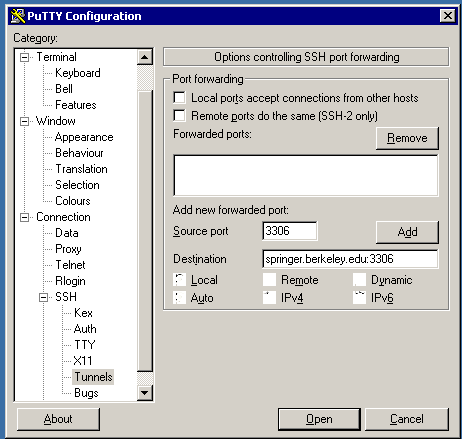Click Open to start the session
Viewport: 462px width, 439px height.
pyautogui.click(x=319, y=419)
